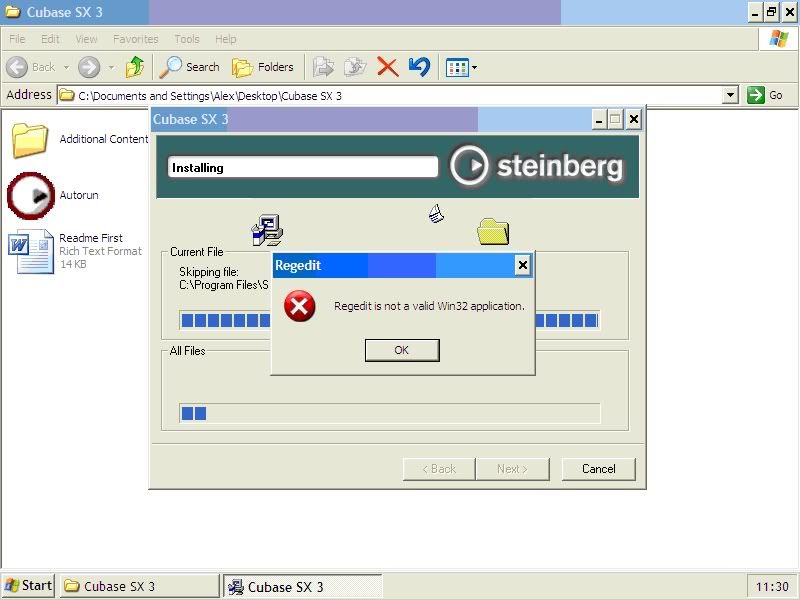Click the Move To toolbar icon

(323, 67)
